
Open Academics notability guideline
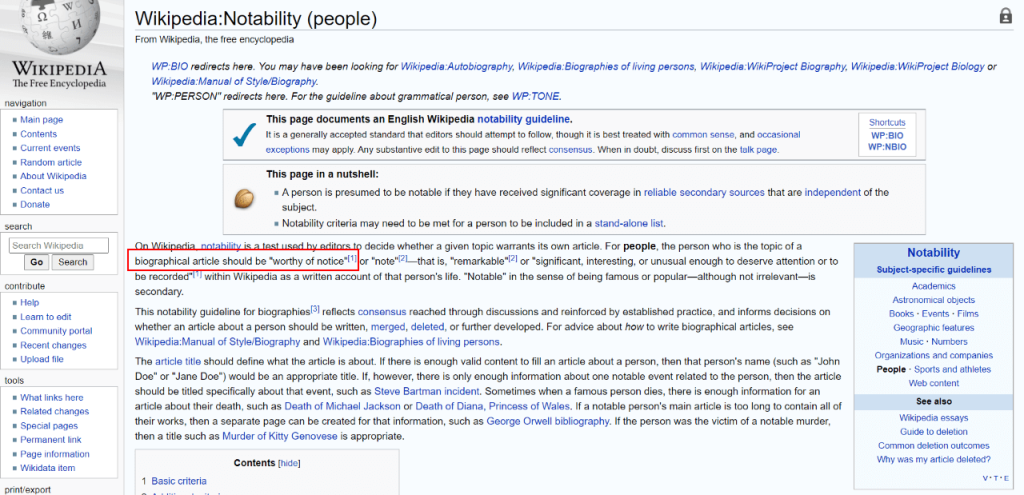point(933,286)
